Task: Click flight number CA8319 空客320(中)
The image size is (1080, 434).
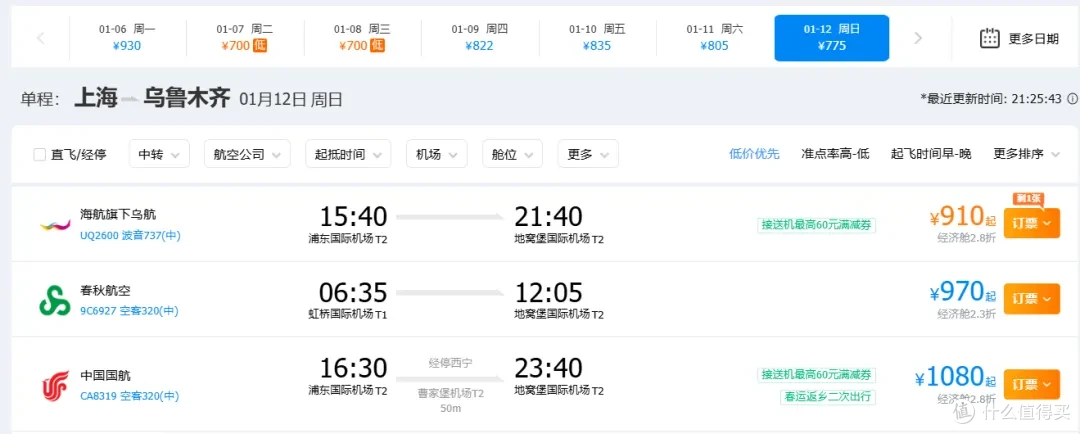Action: [129, 396]
